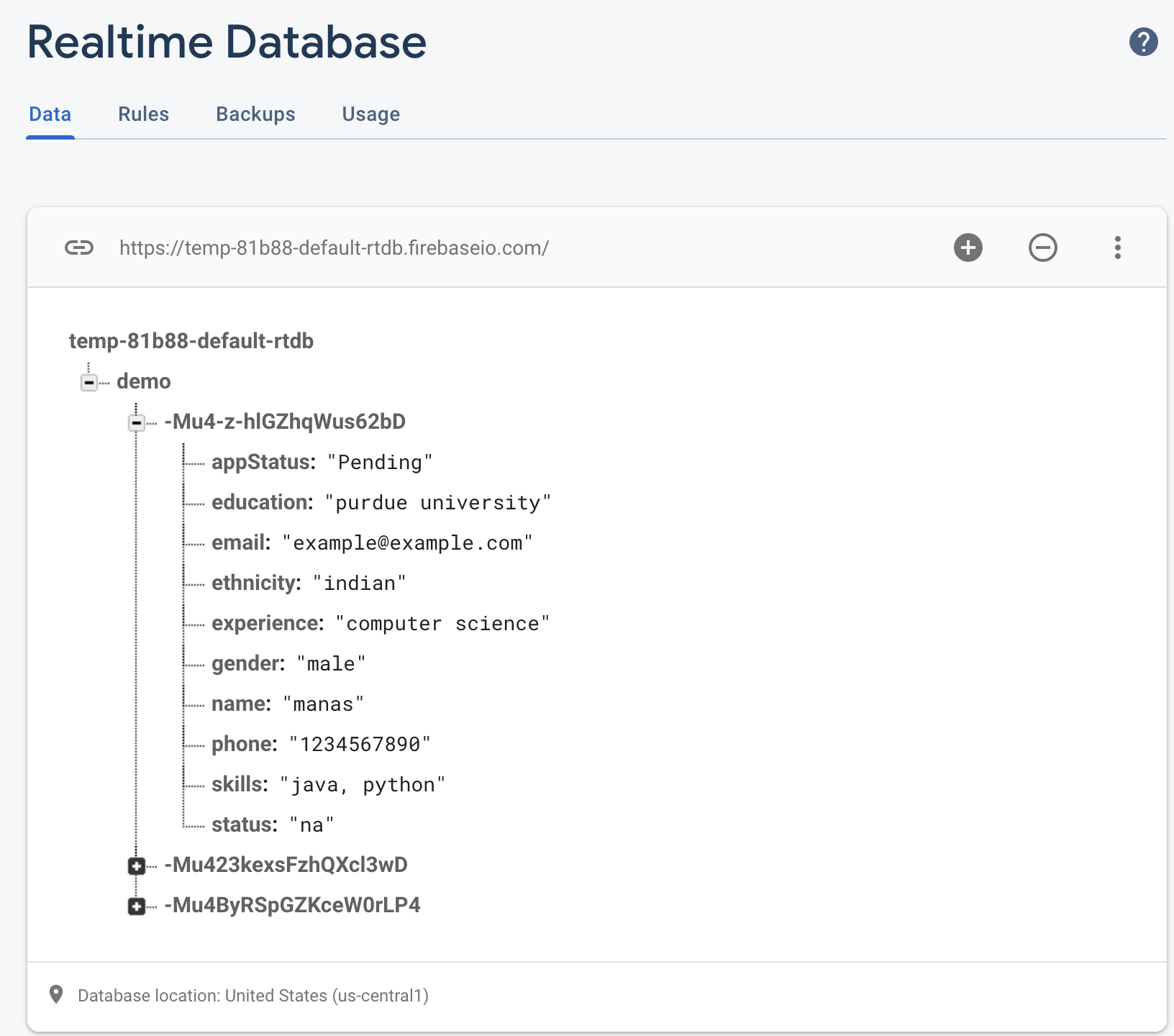
Task: Collapse all nodes with minus circle icon
Action: click(1042, 248)
